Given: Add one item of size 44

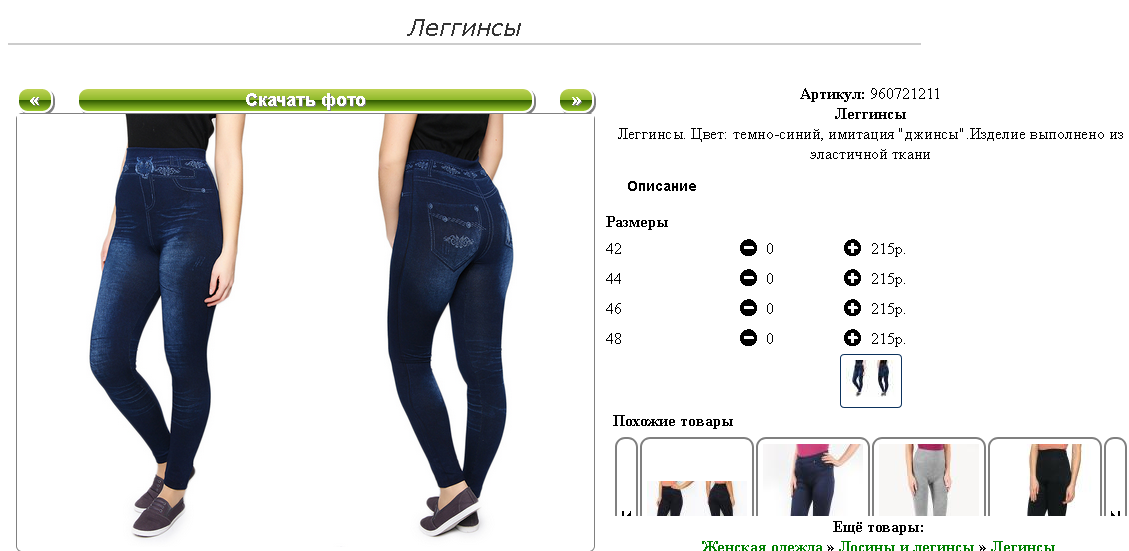Looking at the screenshot, I should [x=852, y=278].
